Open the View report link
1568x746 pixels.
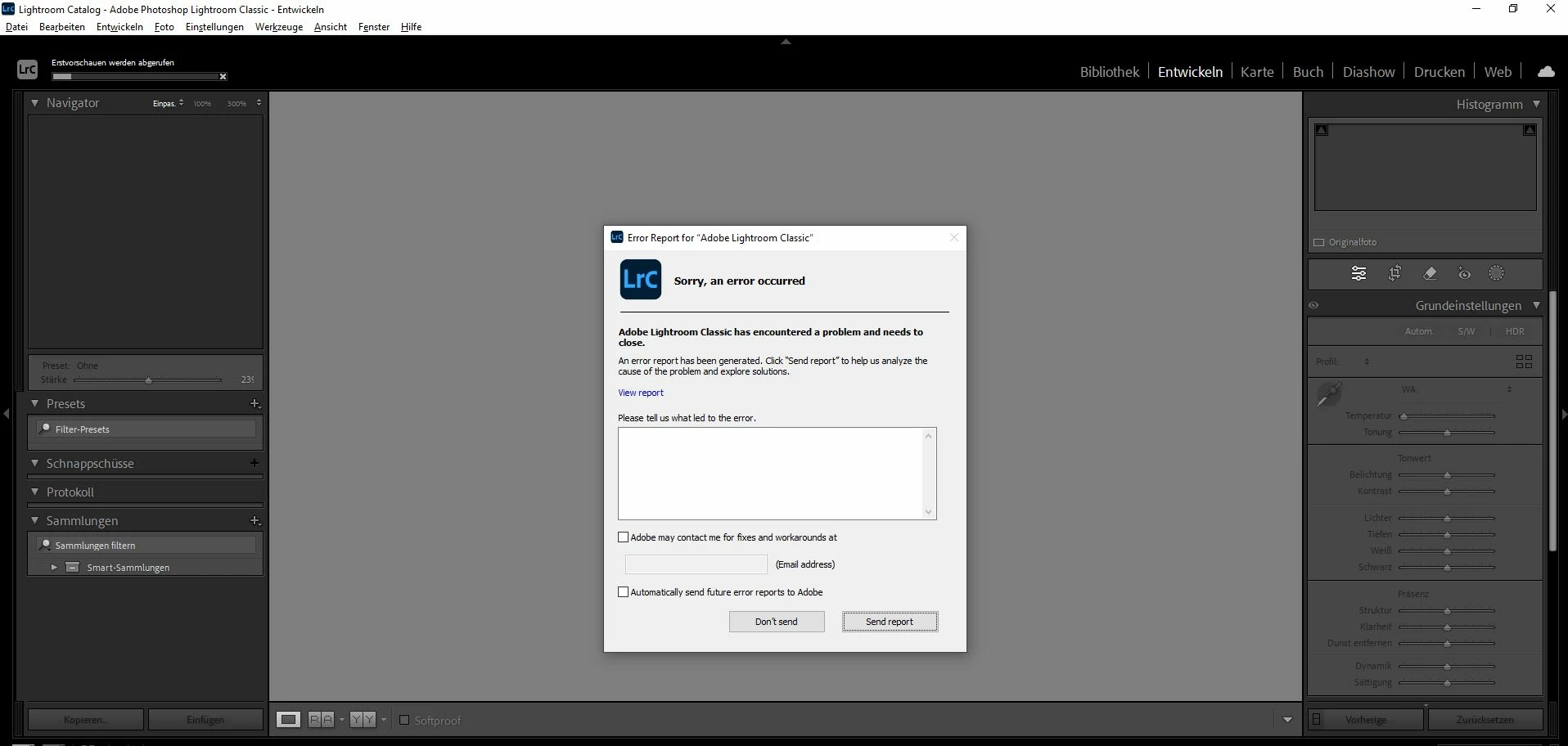coord(641,393)
